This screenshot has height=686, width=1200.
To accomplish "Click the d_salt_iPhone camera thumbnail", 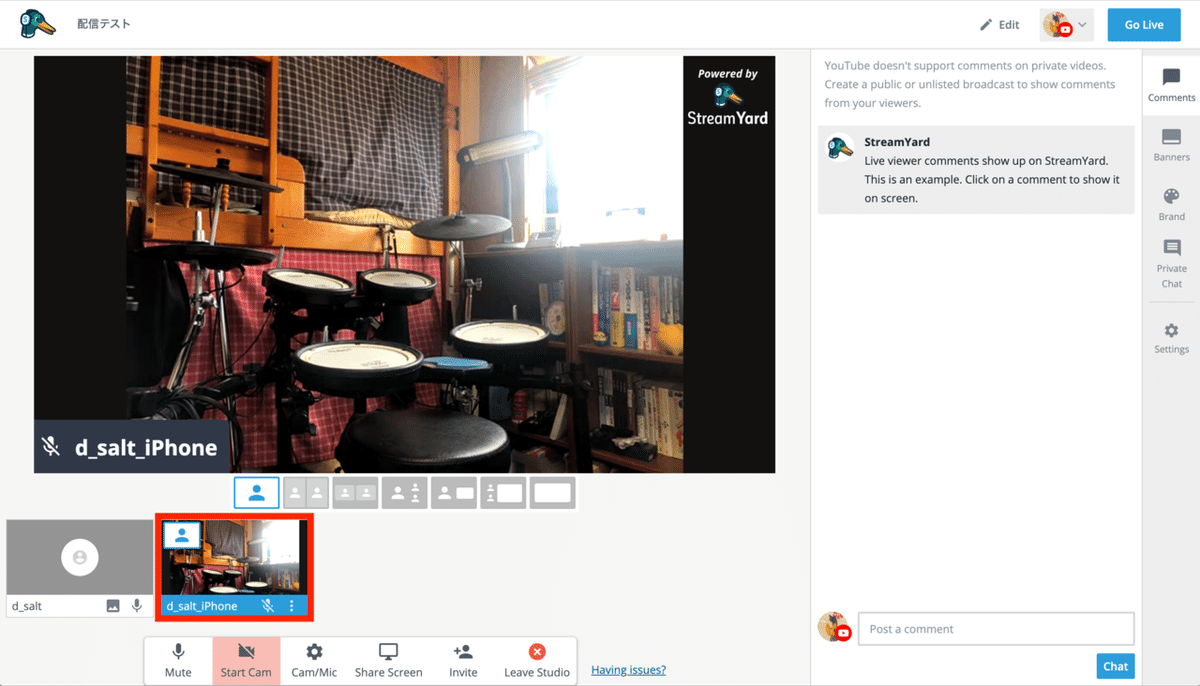I will tap(235, 567).
